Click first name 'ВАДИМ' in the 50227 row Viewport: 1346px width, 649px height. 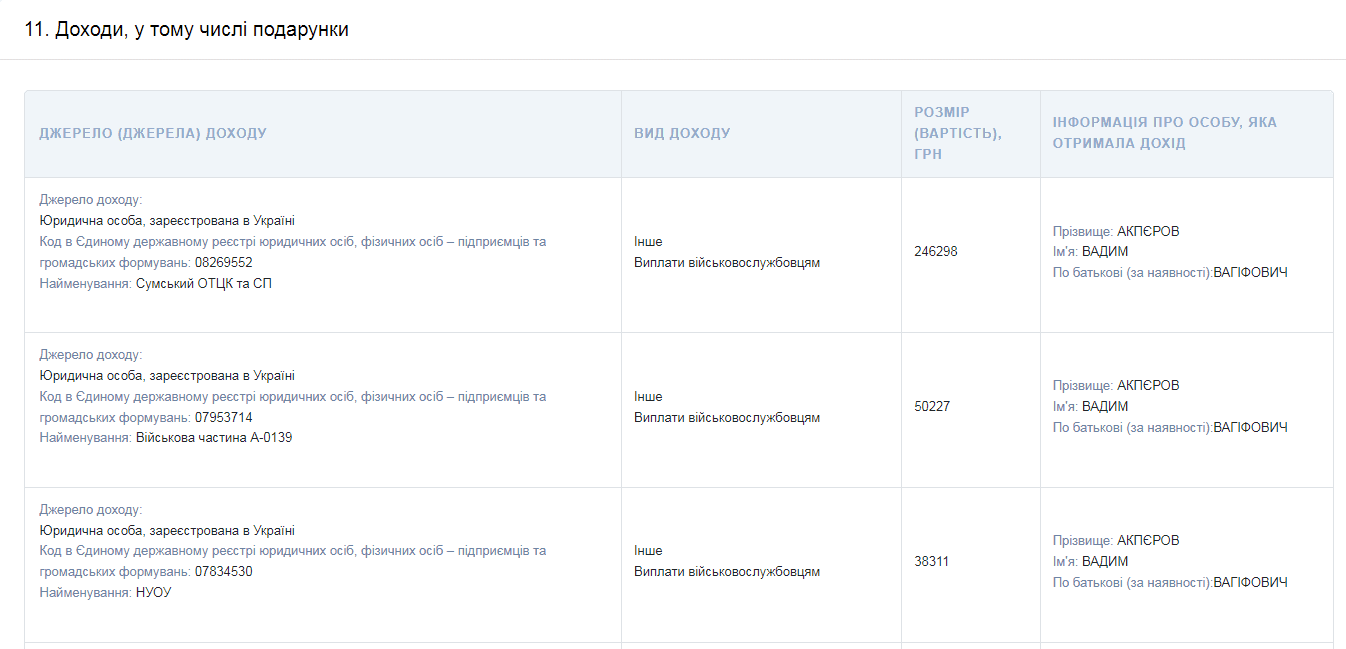coord(1105,407)
